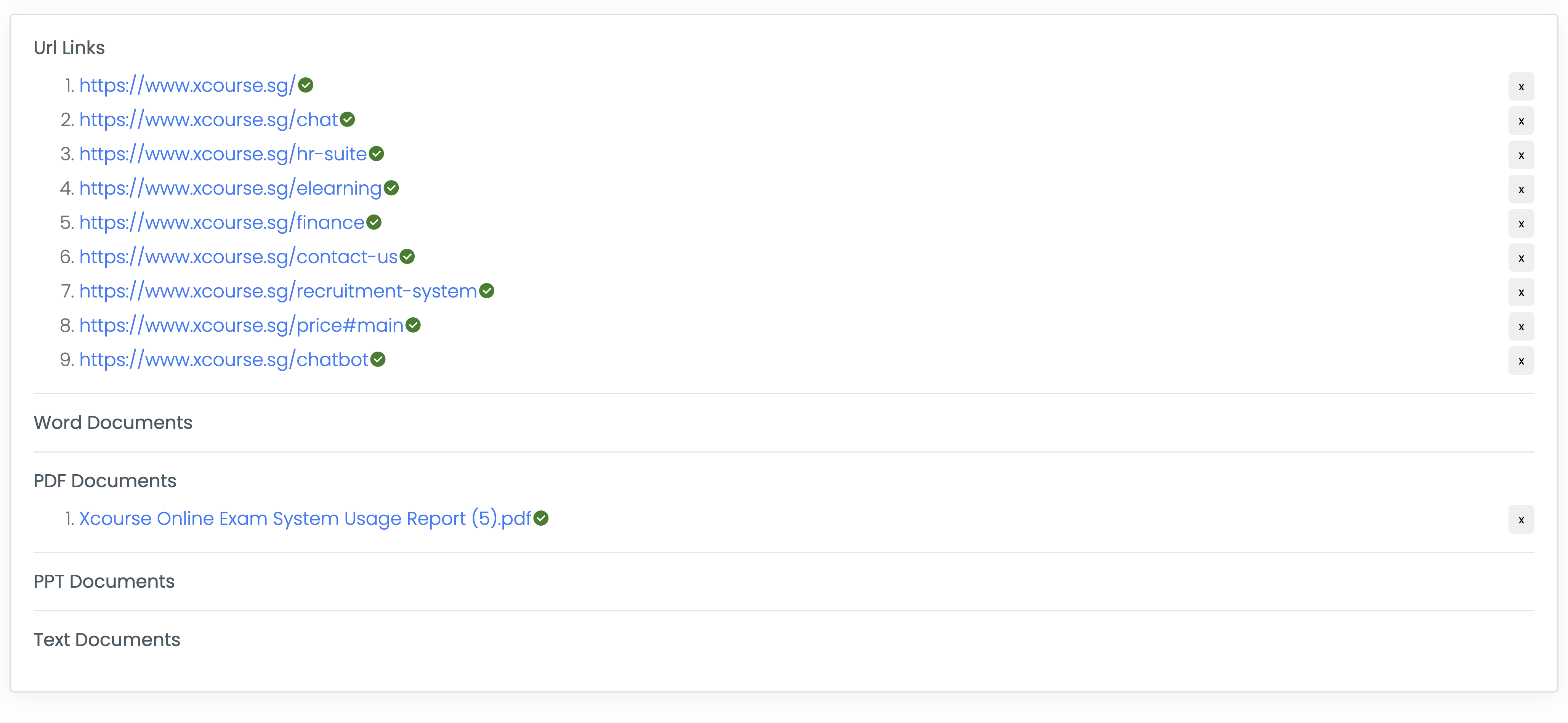Remove the /price#main URL entry
Viewport: 1568px width, 723px height.
coord(1520,326)
